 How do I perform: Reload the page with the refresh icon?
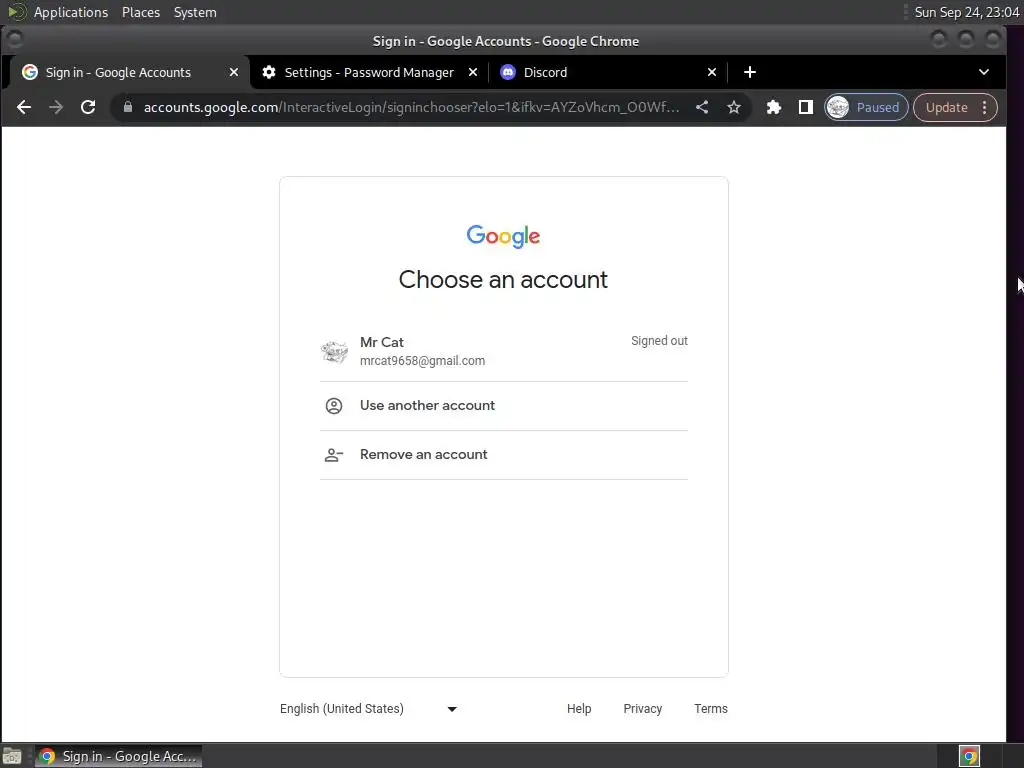coord(88,107)
